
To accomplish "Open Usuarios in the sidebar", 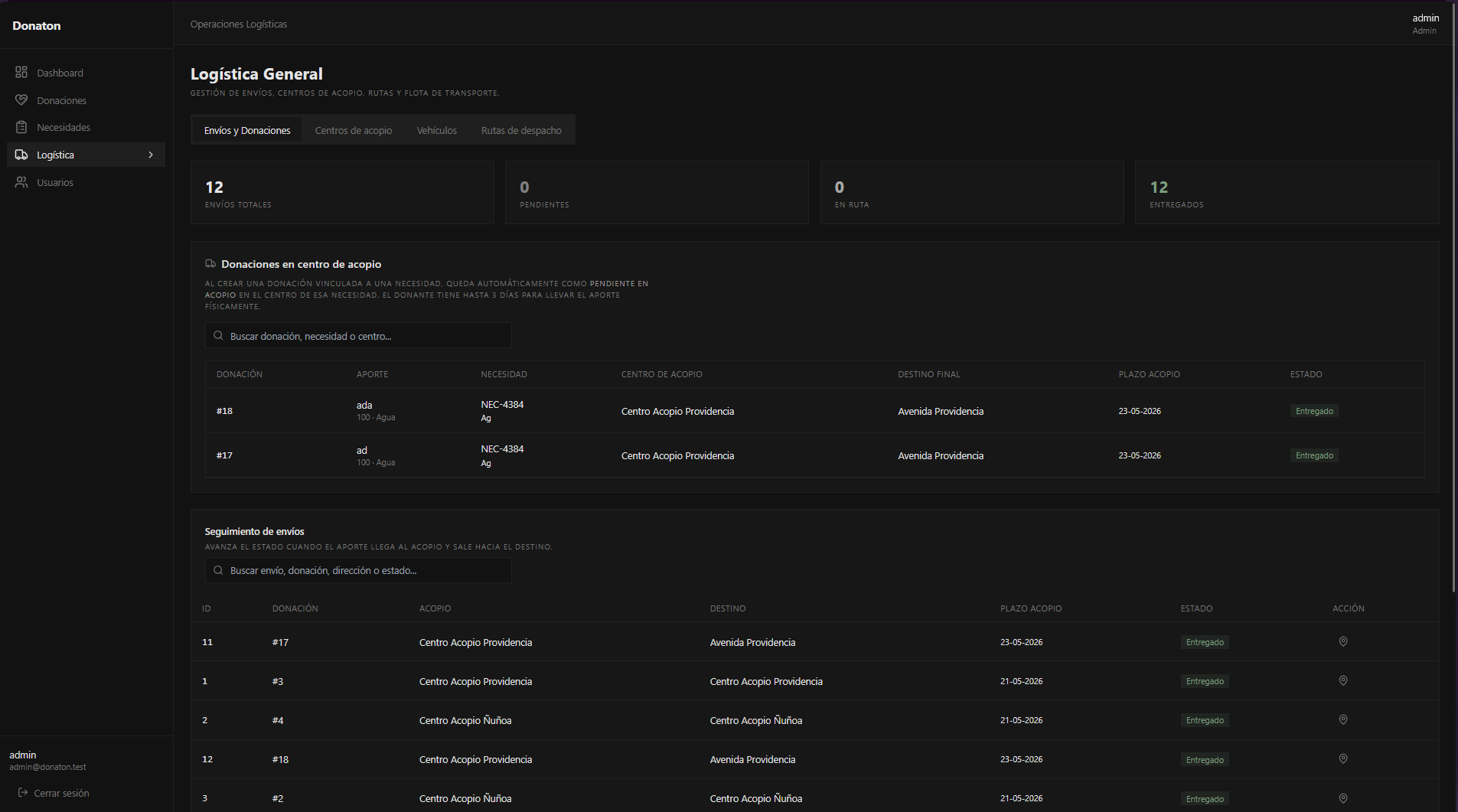I will (86, 182).
